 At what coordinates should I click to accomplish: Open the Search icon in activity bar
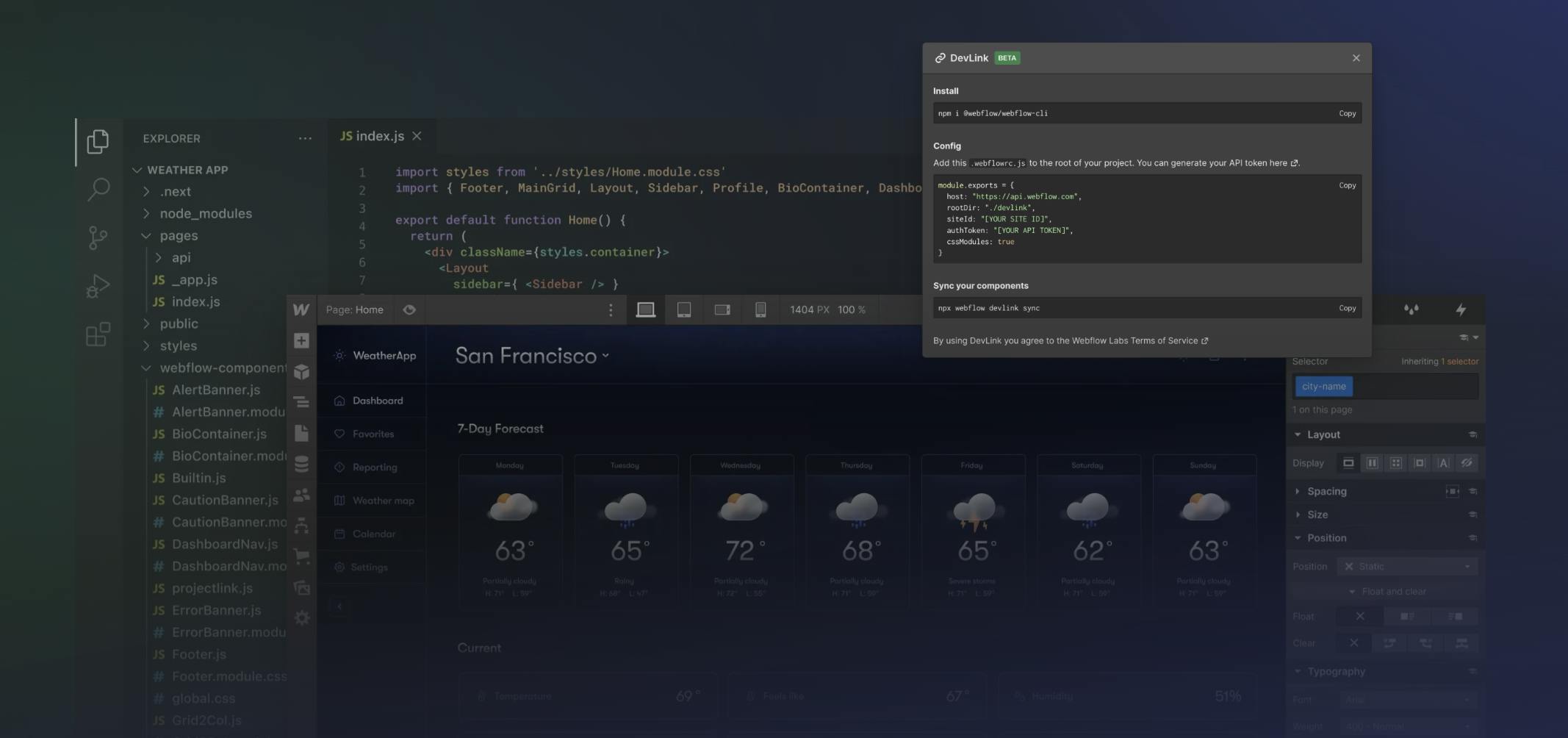(x=98, y=190)
